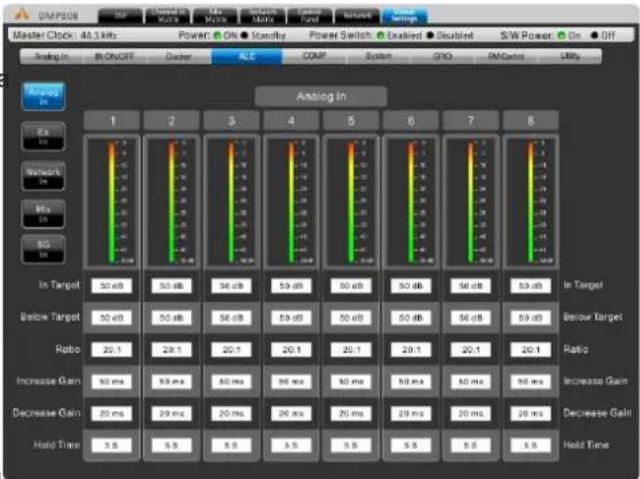This screenshot has height=479, width=640.
Task: Open the GPIO settings tab
Action: coord(442,56)
